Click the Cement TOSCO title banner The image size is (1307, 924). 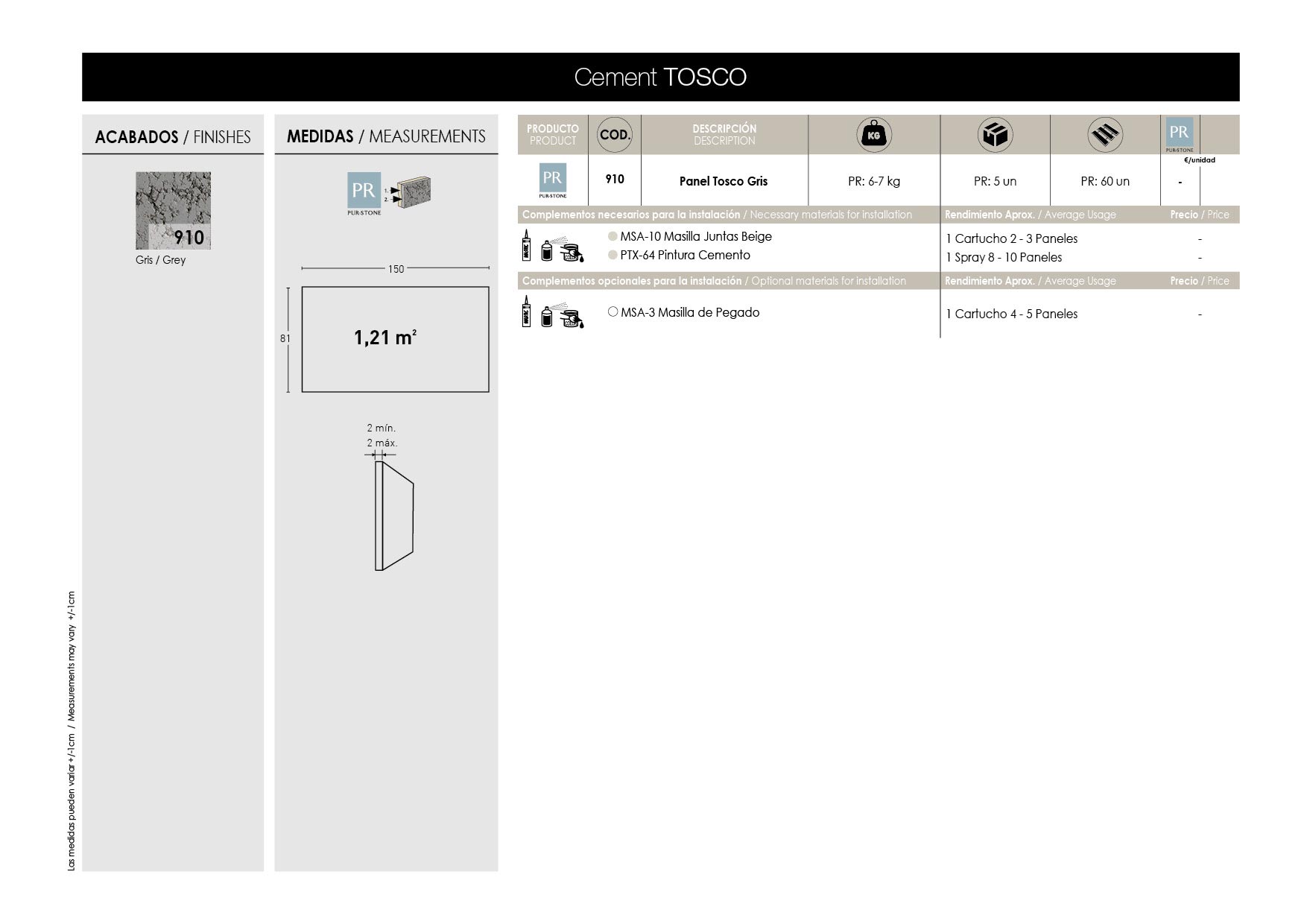(x=660, y=77)
